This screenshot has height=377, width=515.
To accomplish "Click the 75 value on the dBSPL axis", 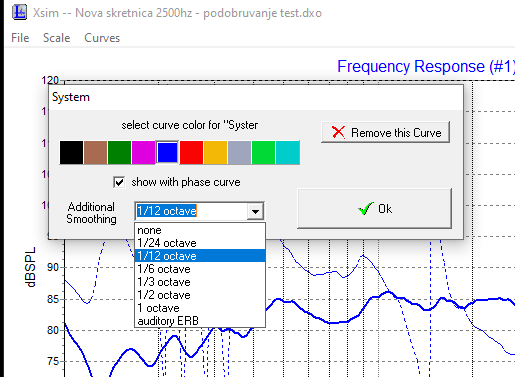I will 53,361.
